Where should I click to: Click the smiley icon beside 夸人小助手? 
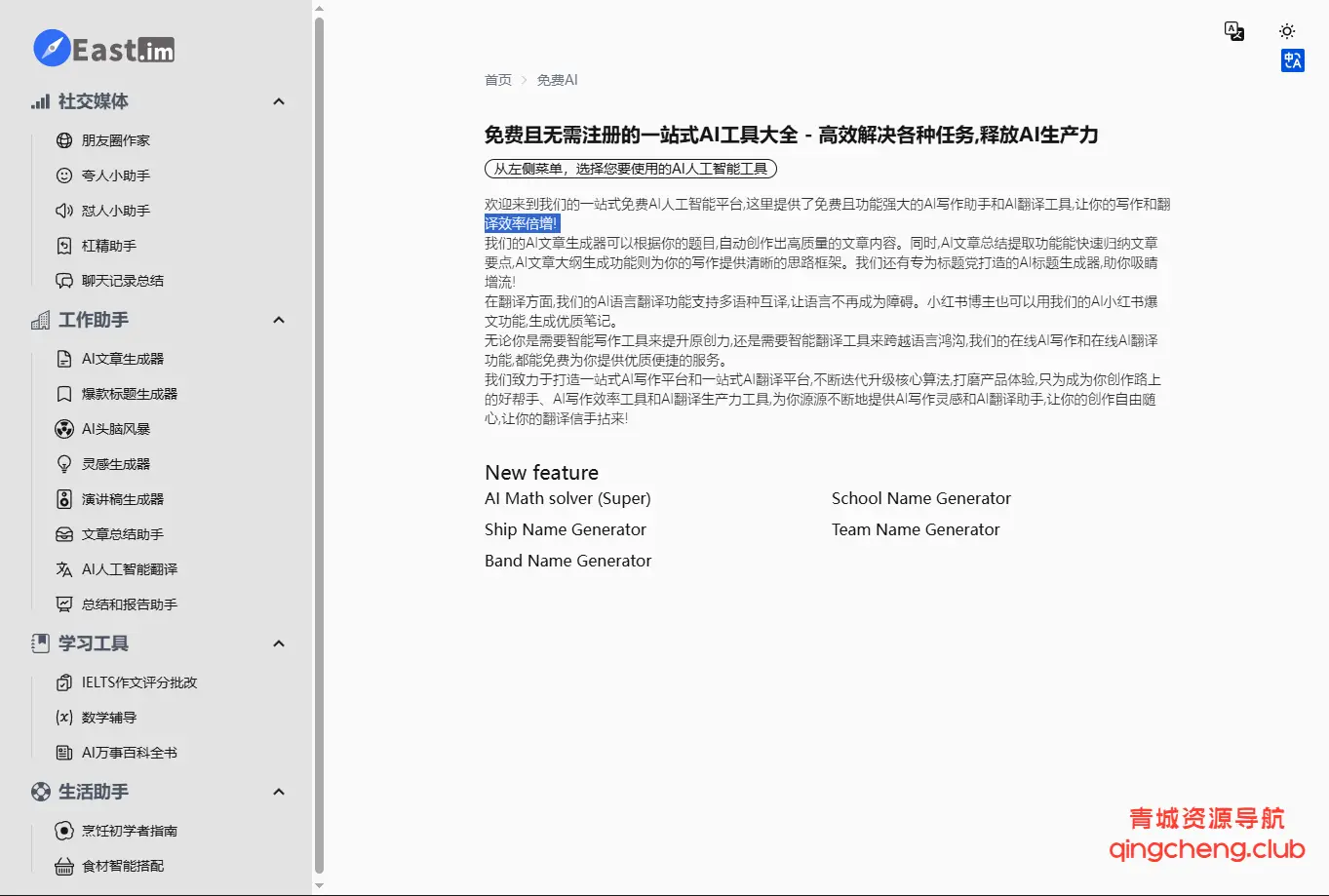pyautogui.click(x=64, y=175)
